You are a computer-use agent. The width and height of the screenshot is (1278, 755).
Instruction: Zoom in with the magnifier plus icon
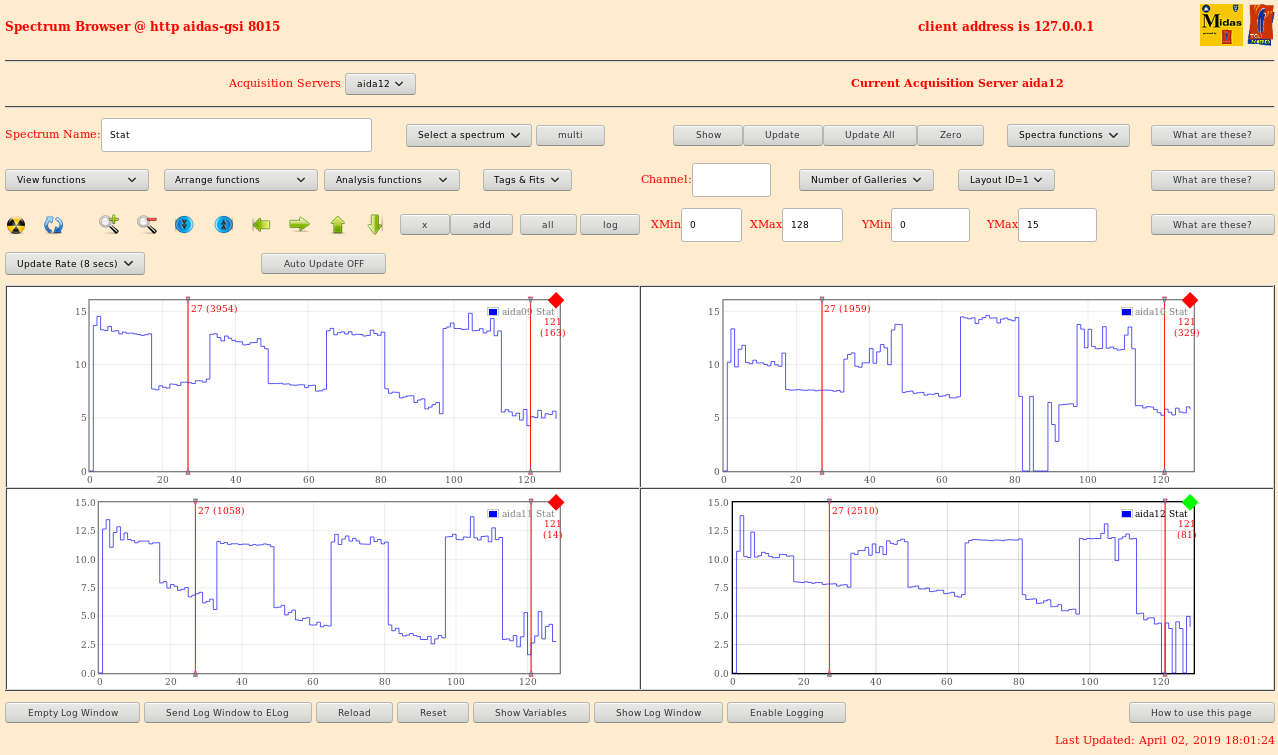[109, 225]
